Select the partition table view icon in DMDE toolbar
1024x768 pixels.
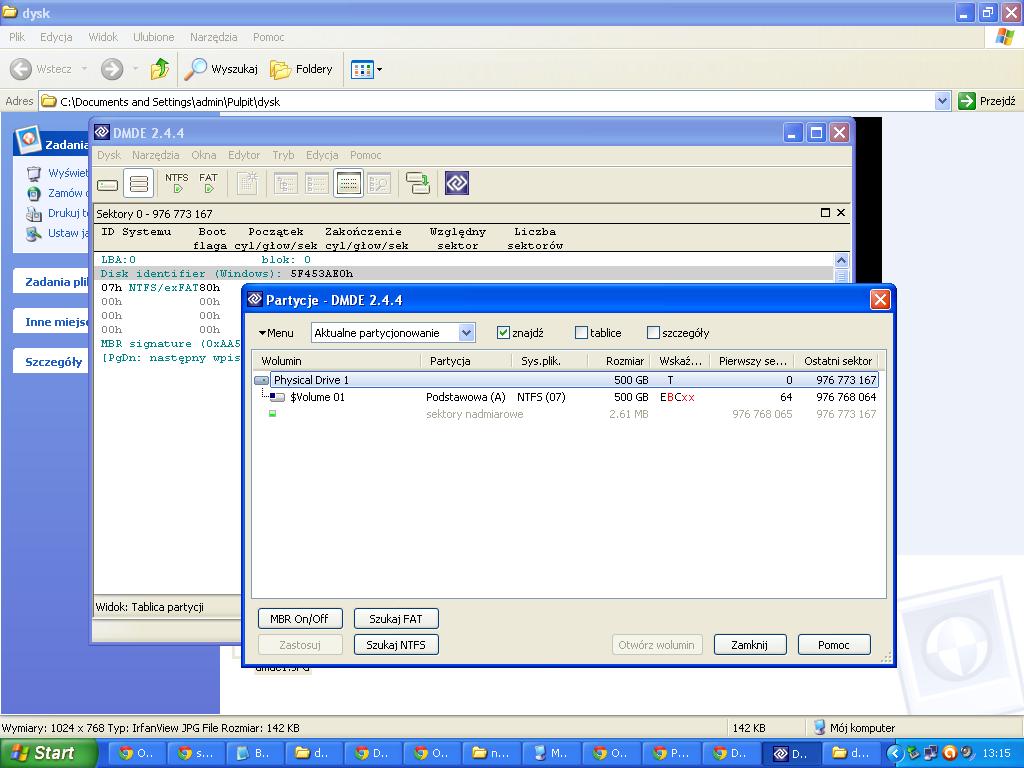[348, 184]
